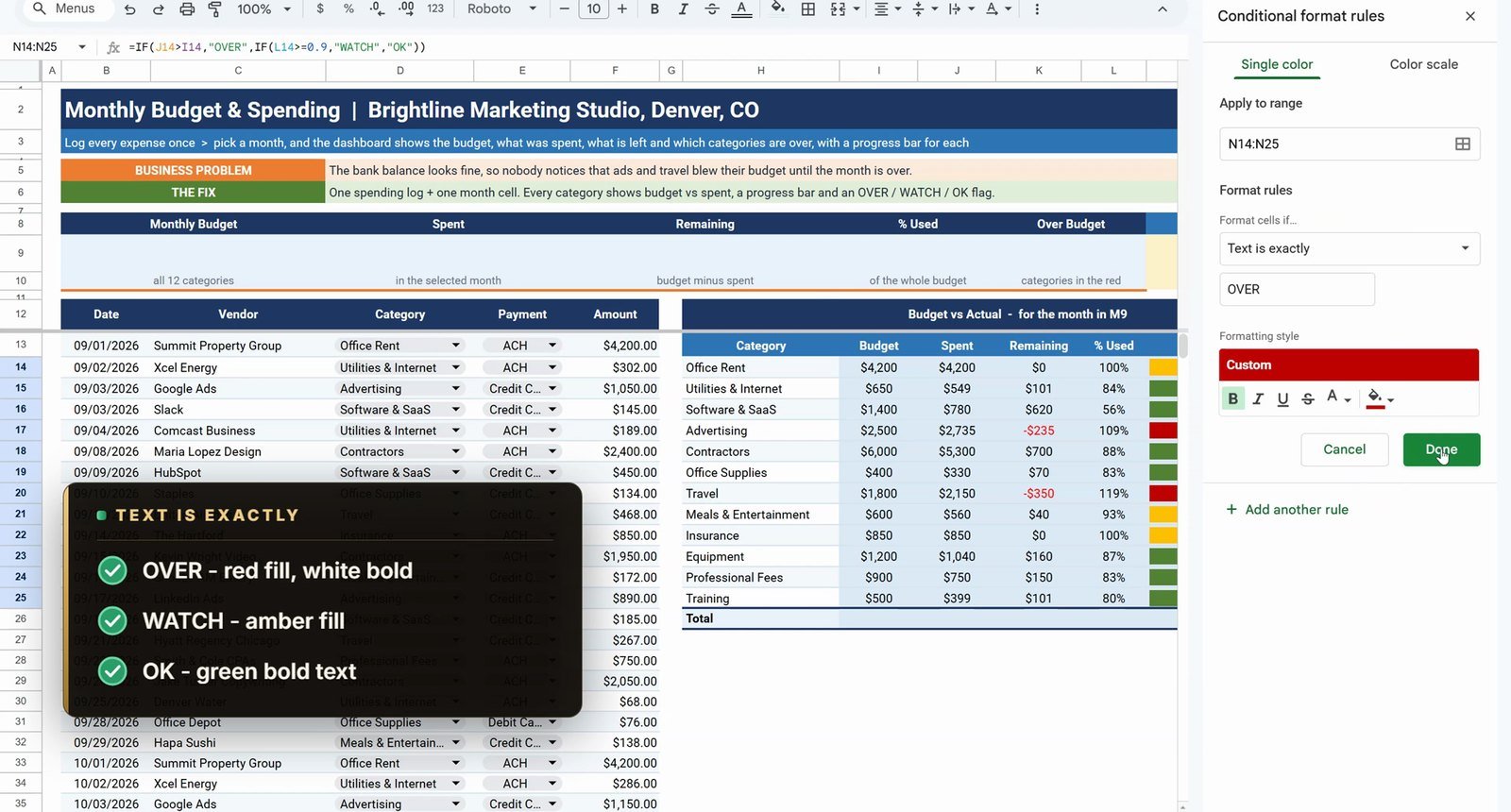Toggle Italic in the main toolbar

[x=683, y=8]
